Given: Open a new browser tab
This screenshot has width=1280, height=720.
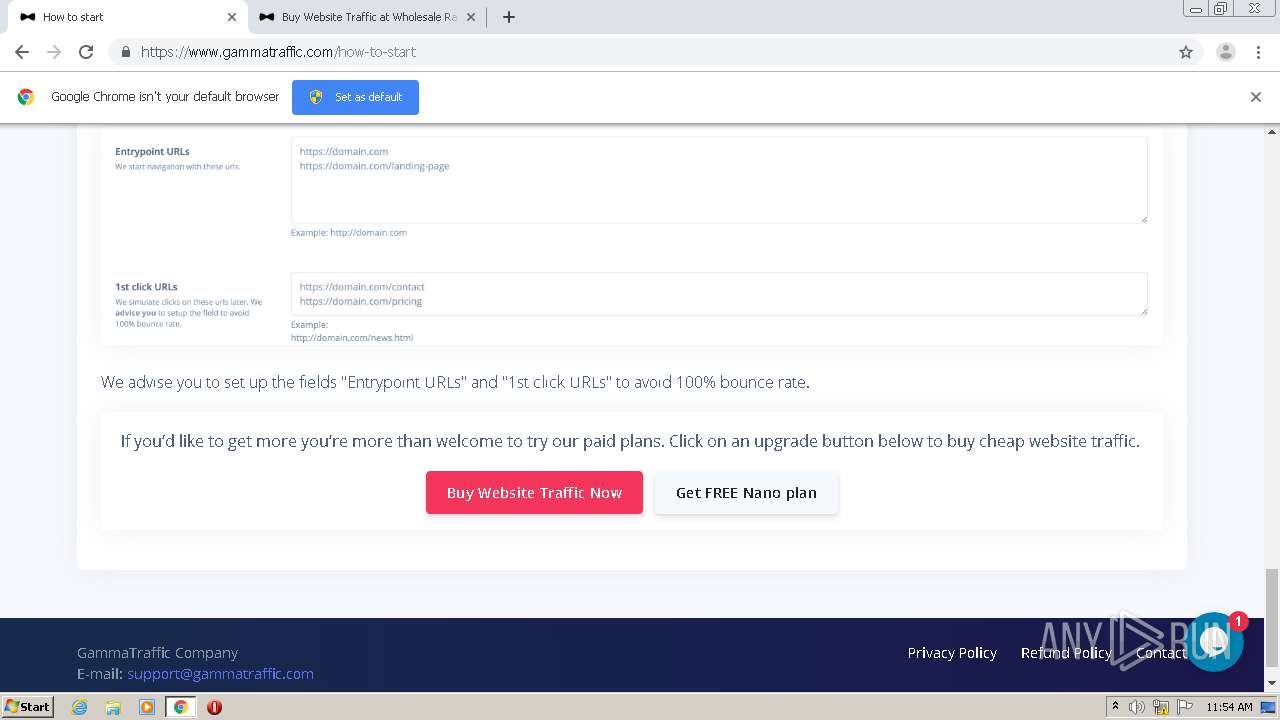Looking at the screenshot, I should tap(509, 17).
